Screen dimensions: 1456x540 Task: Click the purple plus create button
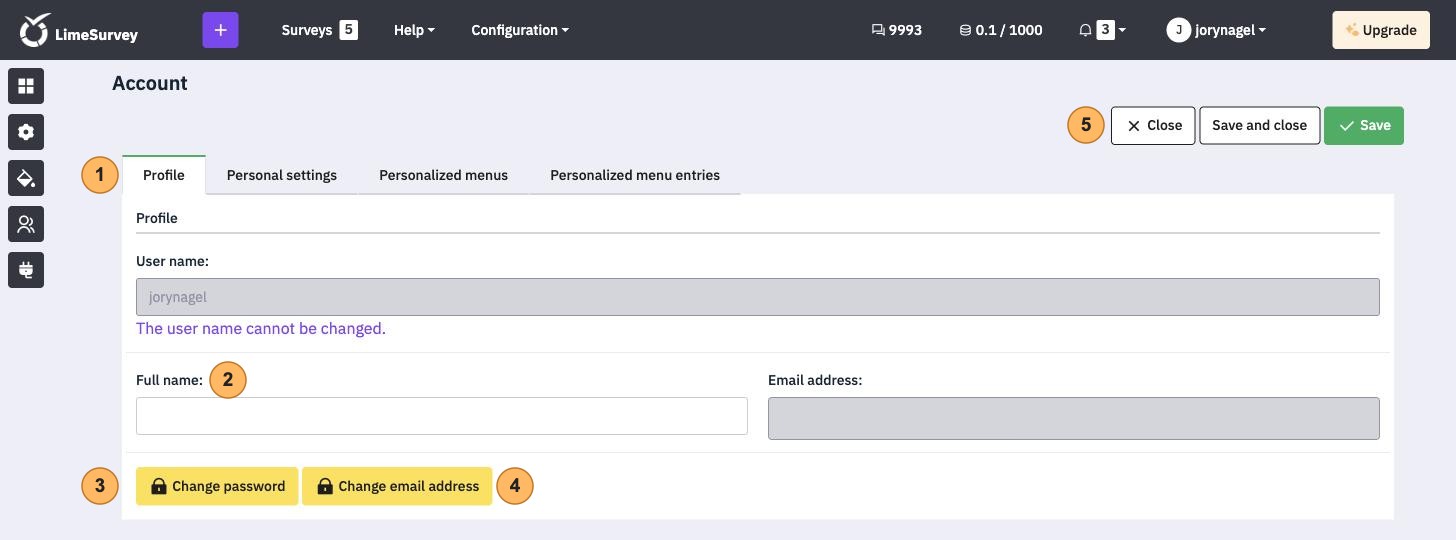(220, 30)
